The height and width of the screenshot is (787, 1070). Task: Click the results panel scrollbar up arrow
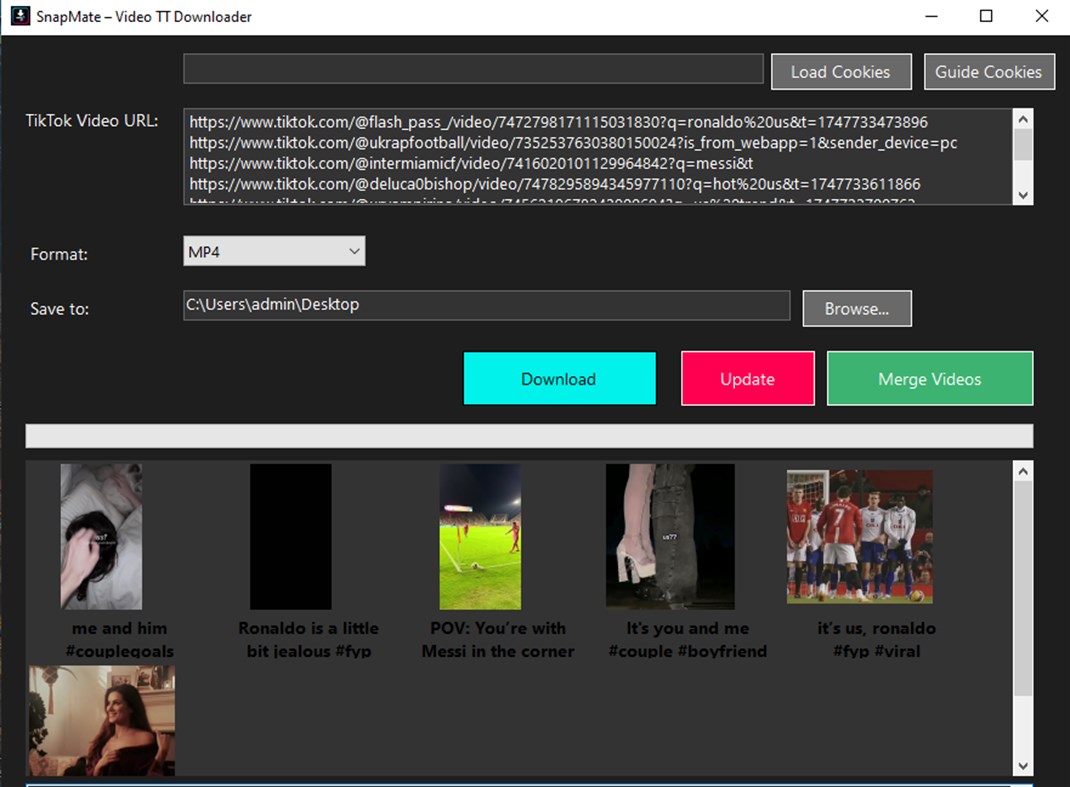tap(1022, 470)
